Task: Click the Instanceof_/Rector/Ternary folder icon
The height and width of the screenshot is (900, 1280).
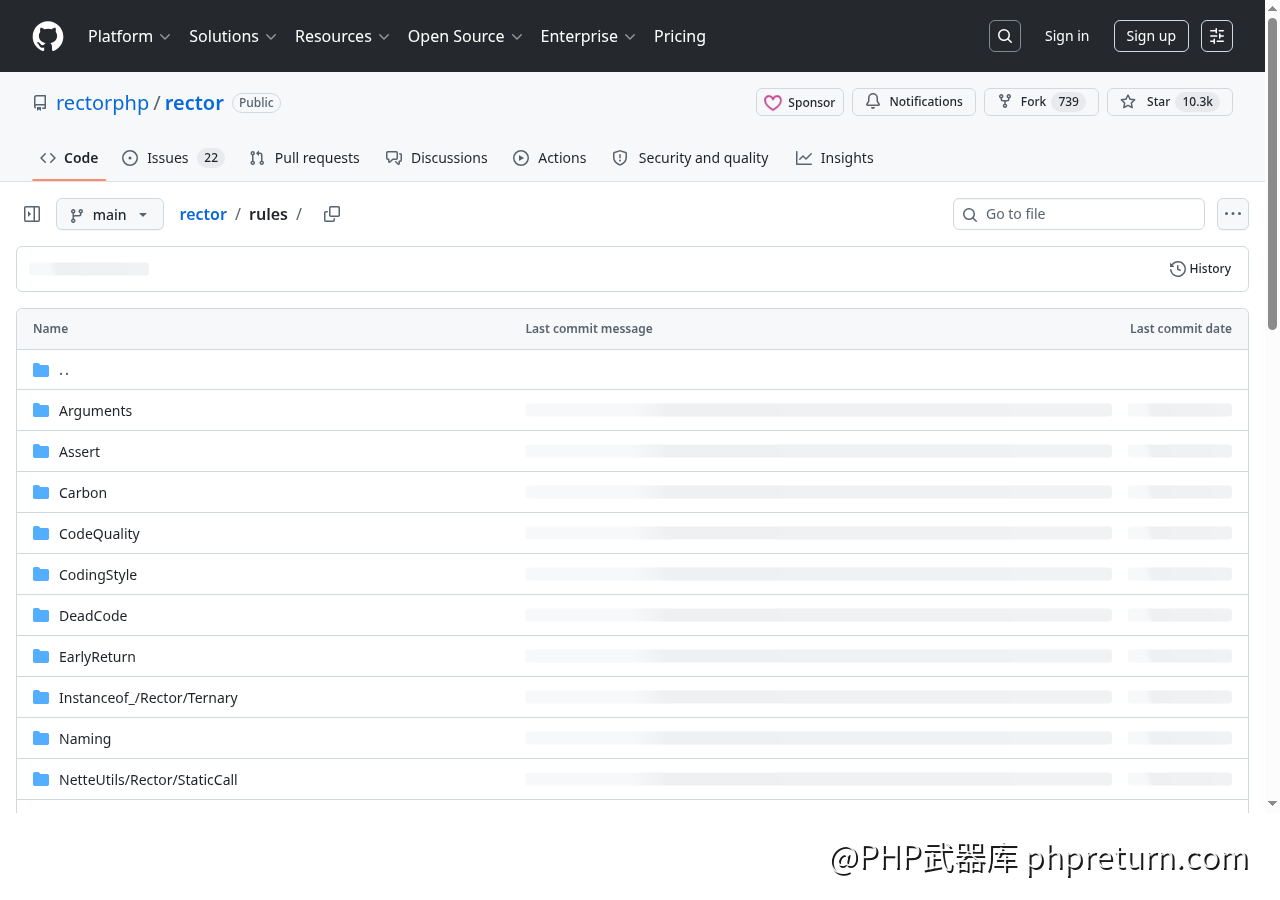Action: click(x=41, y=697)
